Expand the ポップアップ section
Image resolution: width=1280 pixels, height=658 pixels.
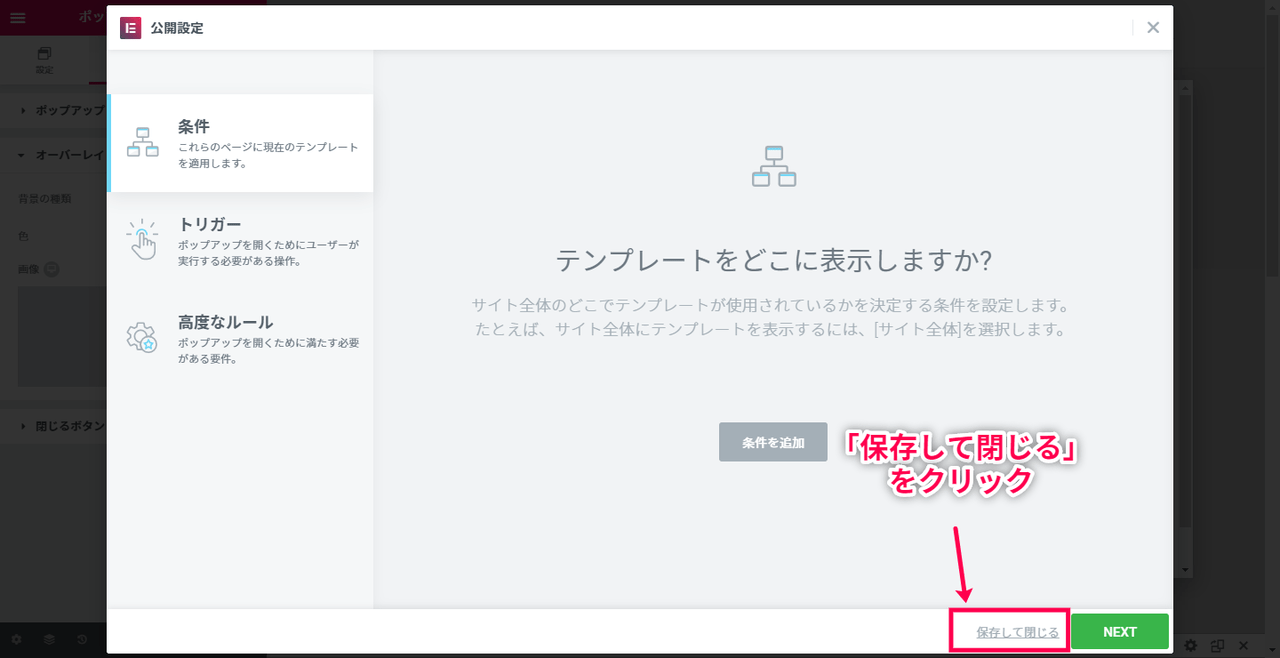point(60,110)
